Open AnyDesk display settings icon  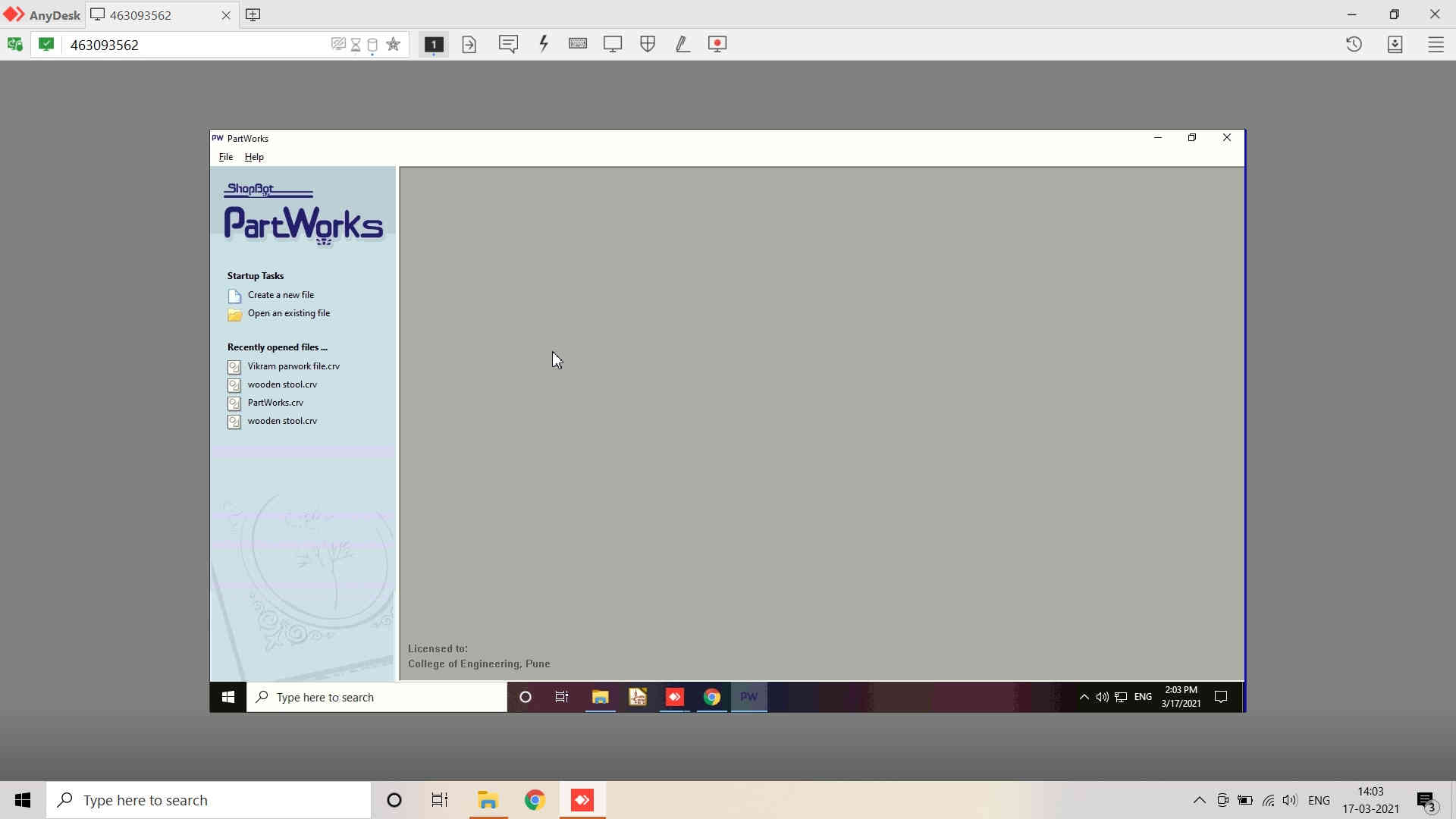[613, 44]
